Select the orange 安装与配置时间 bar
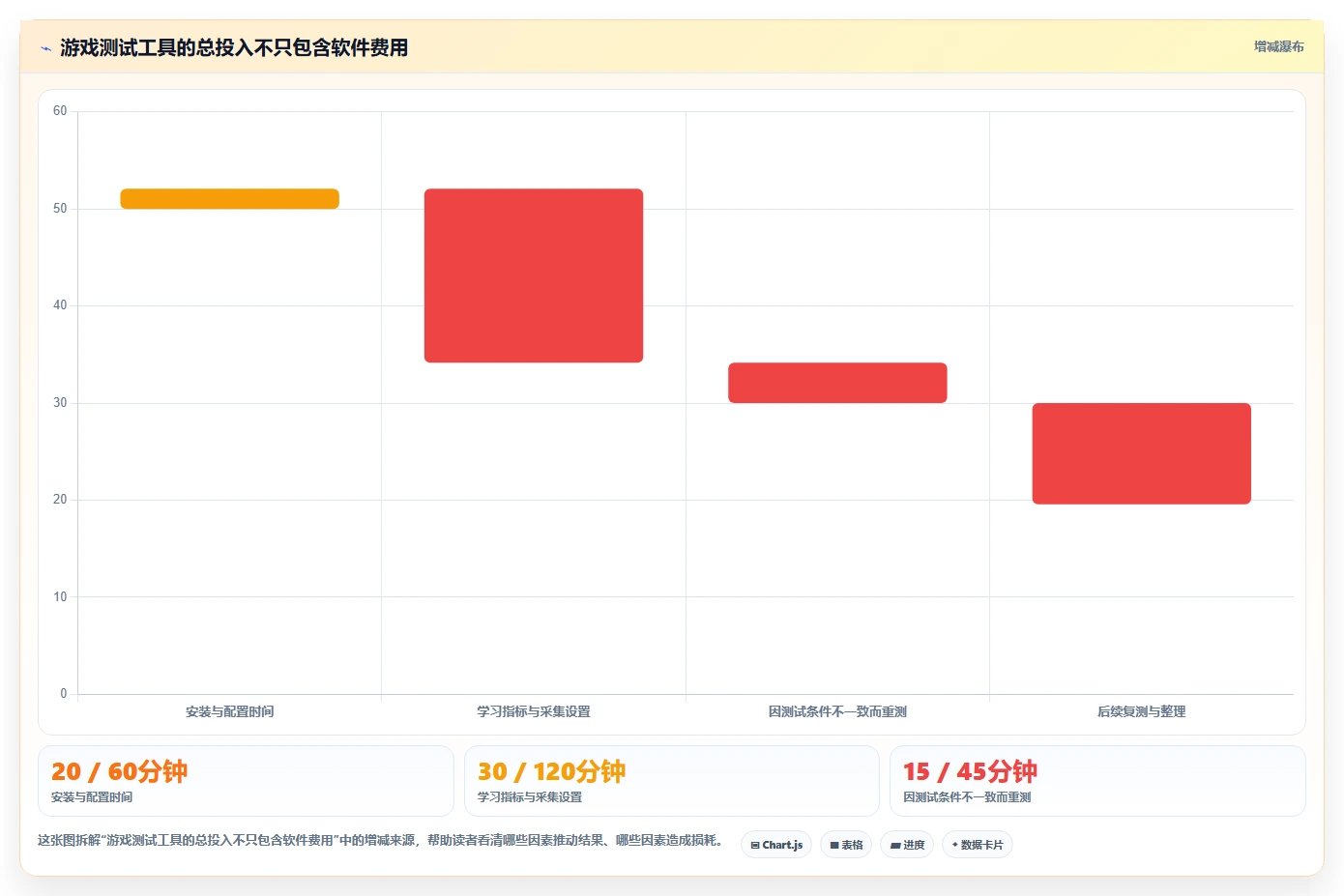The image size is (1344, 896). [229, 199]
